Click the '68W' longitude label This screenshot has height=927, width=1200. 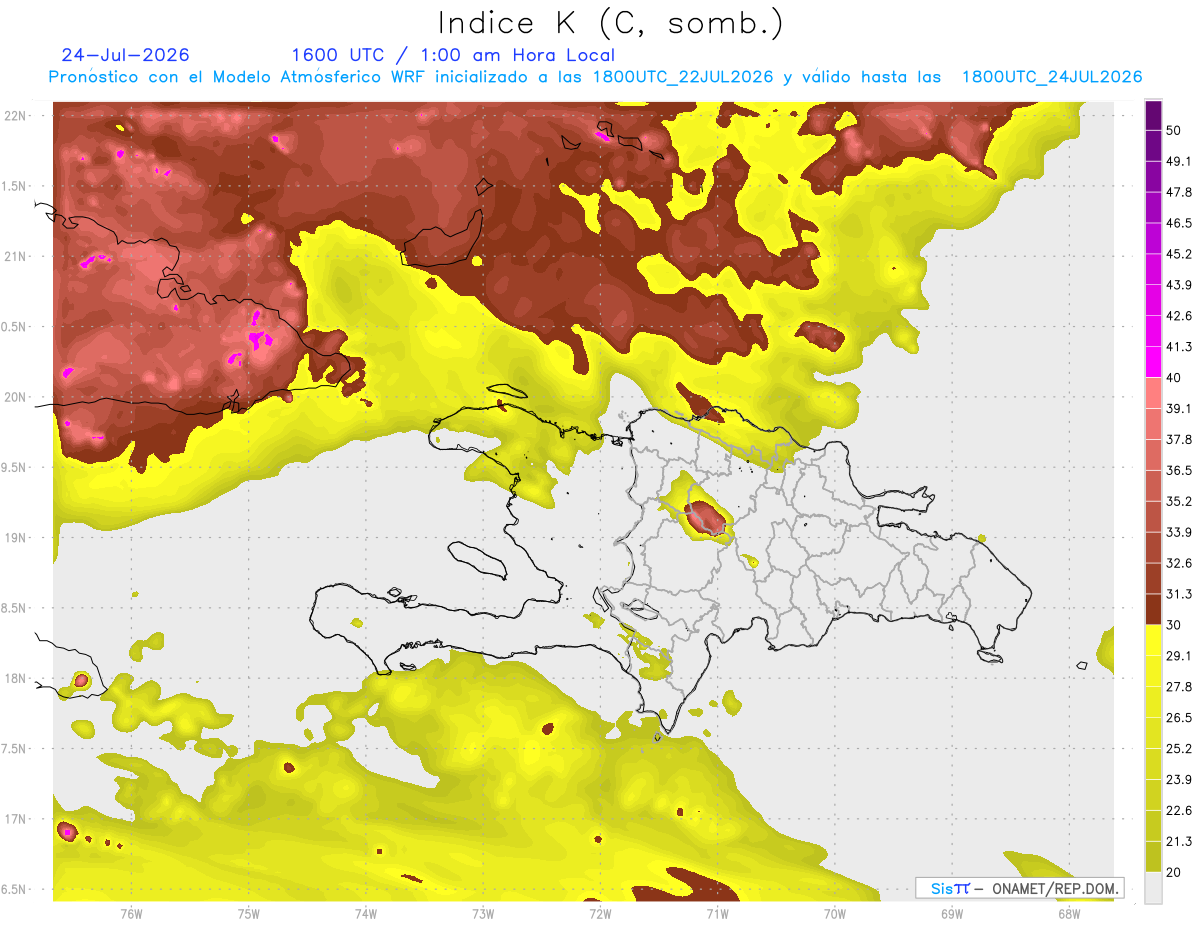(1069, 914)
